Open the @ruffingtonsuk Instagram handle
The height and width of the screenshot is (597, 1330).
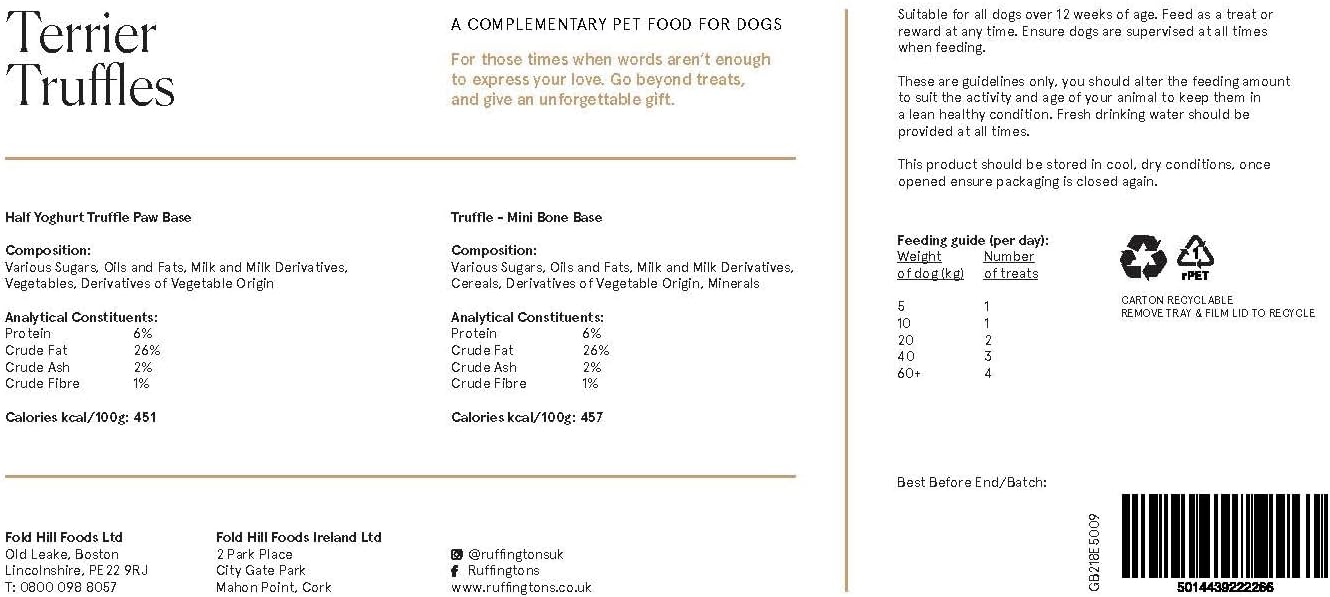pyautogui.click(x=515, y=554)
